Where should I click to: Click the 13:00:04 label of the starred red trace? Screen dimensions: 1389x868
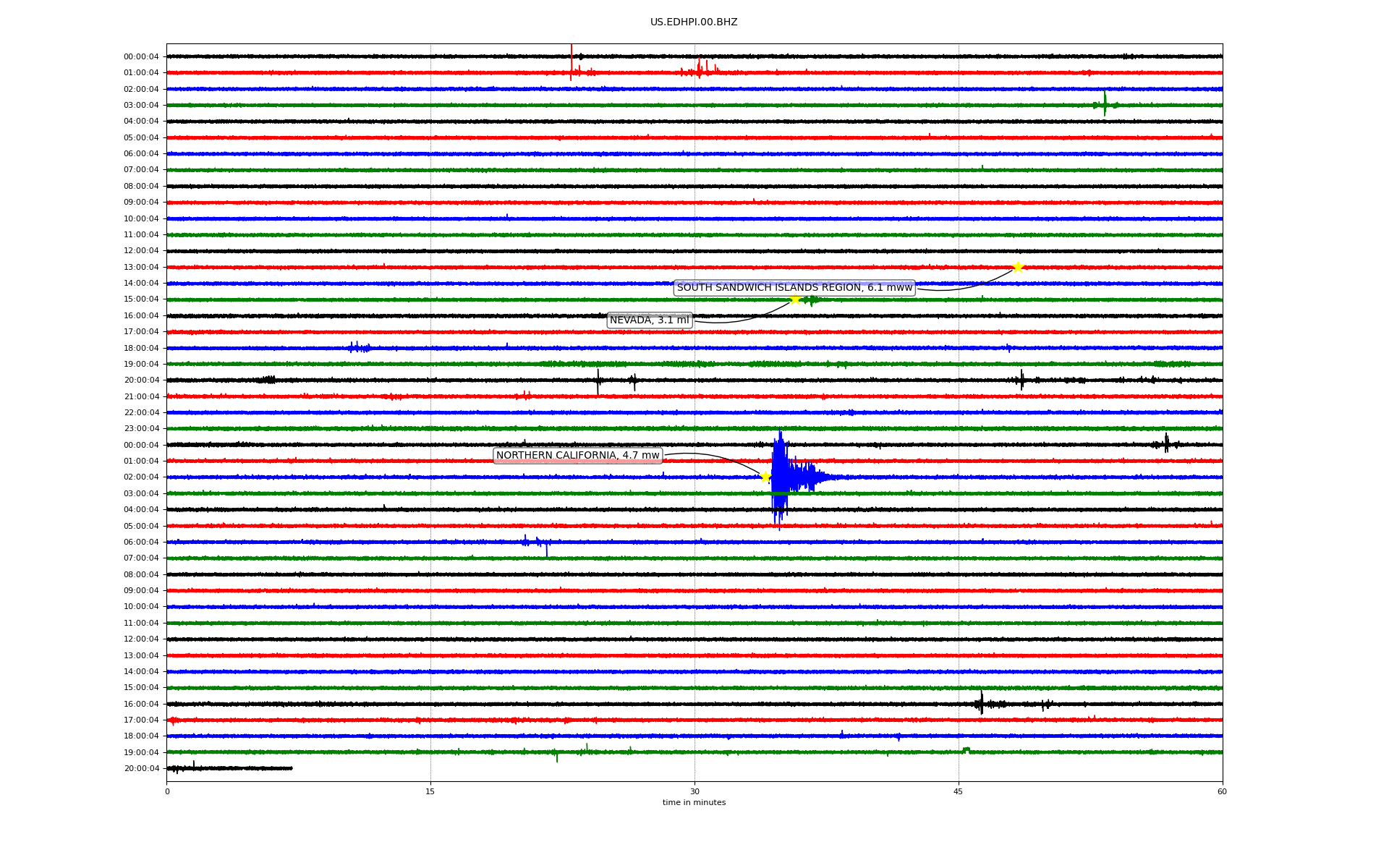[x=141, y=267]
